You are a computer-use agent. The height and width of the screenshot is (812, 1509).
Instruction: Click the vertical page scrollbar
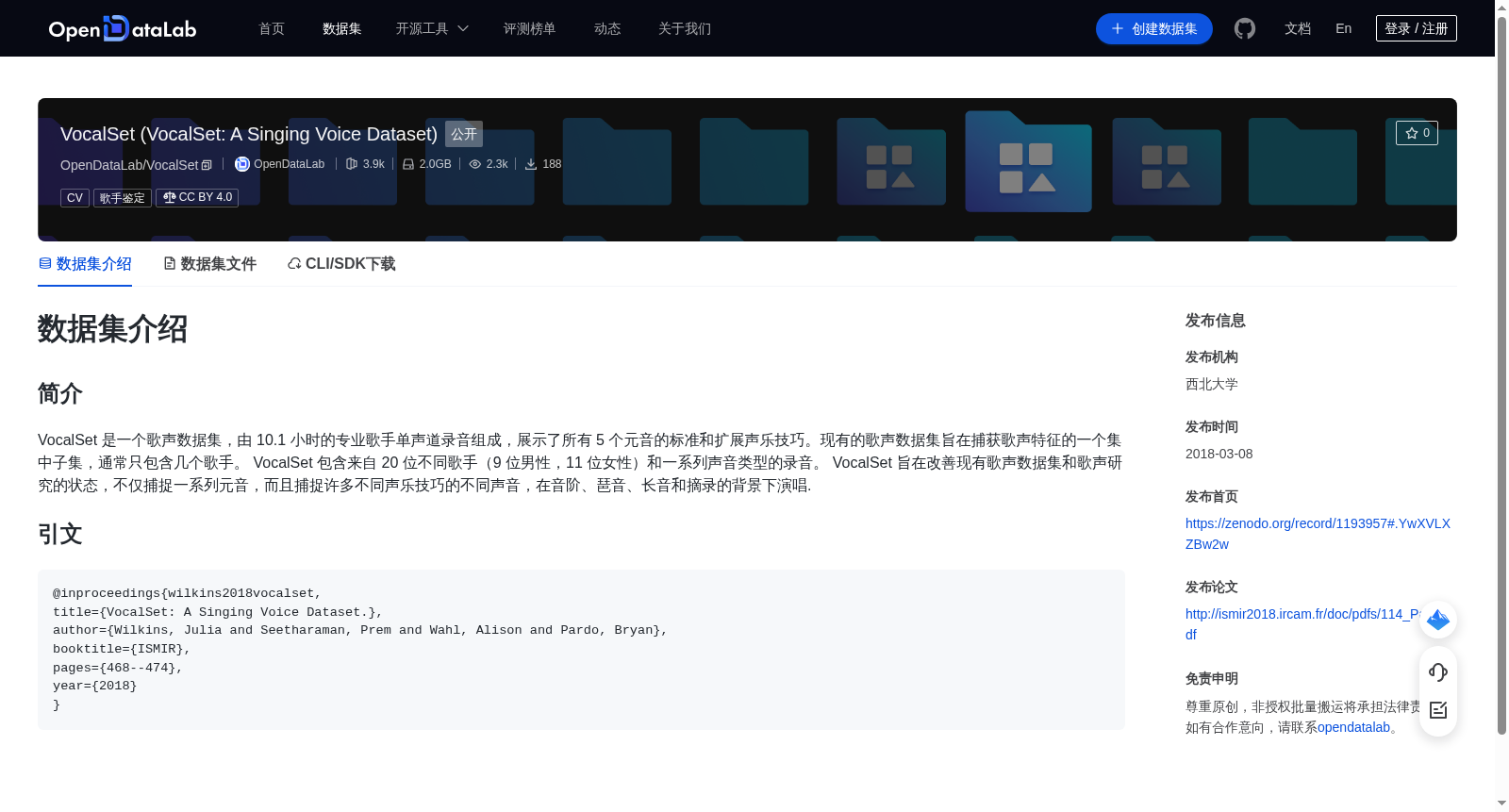coord(1501,377)
